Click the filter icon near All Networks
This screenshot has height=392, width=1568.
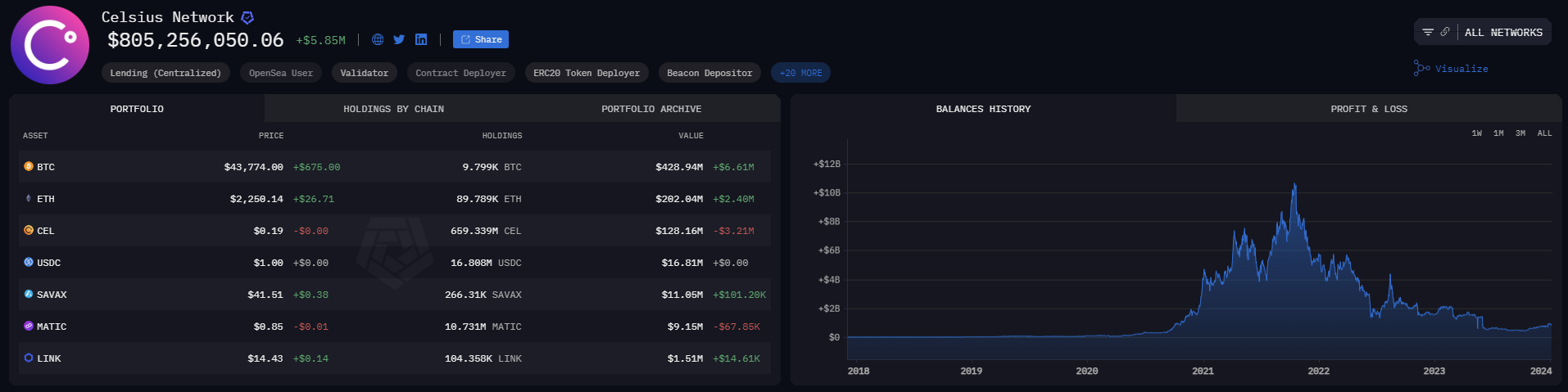(x=1428, y=32)
